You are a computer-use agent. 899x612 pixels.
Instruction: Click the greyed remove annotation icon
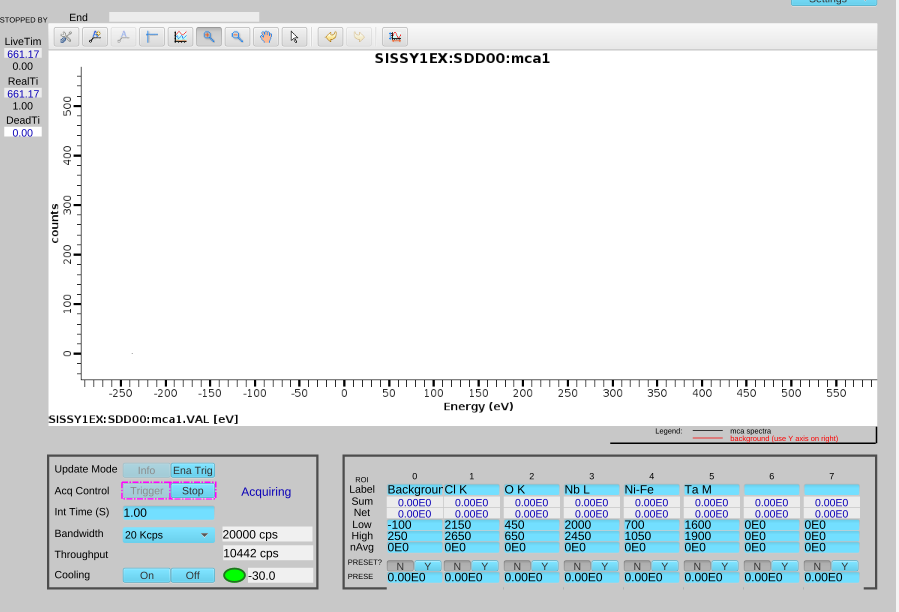tap(123, 37)
